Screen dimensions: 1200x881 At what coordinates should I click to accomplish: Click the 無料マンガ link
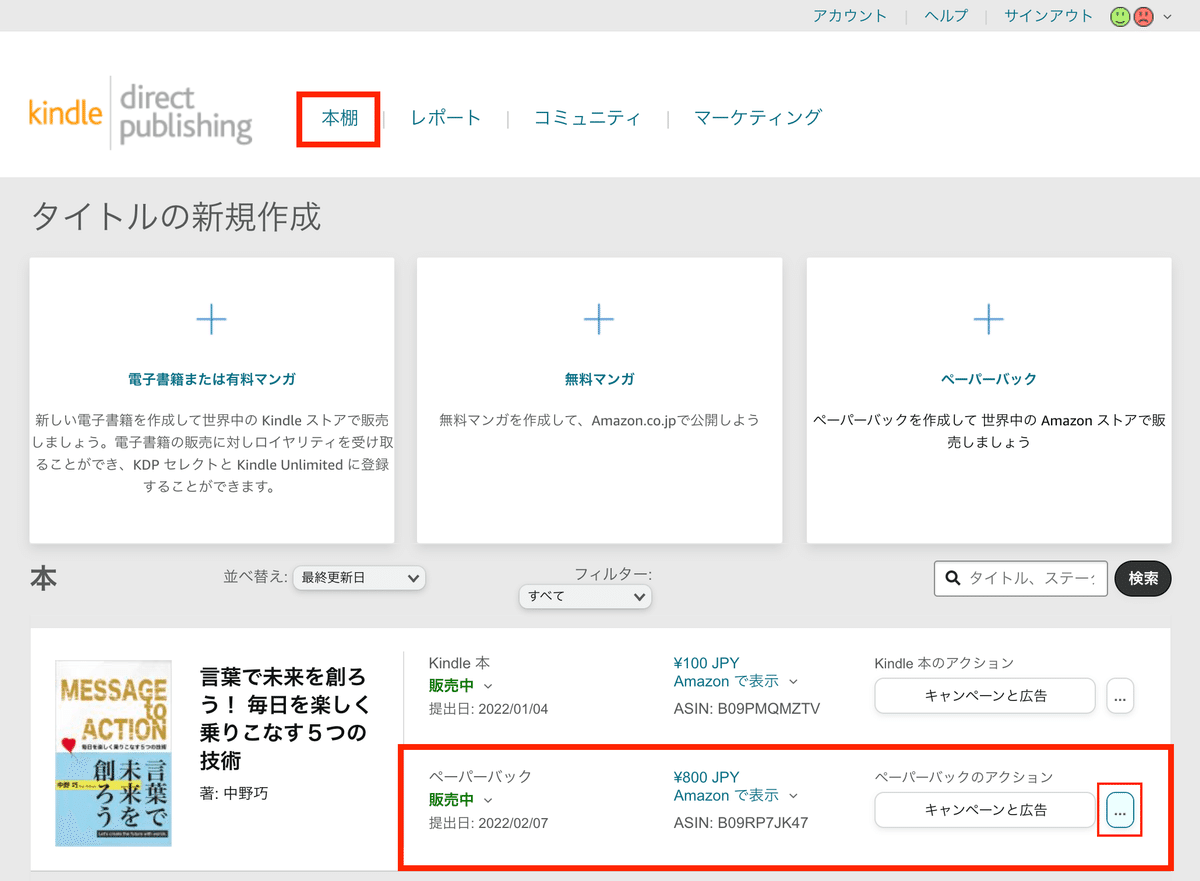pyautogui.click(x=599, y=380)
